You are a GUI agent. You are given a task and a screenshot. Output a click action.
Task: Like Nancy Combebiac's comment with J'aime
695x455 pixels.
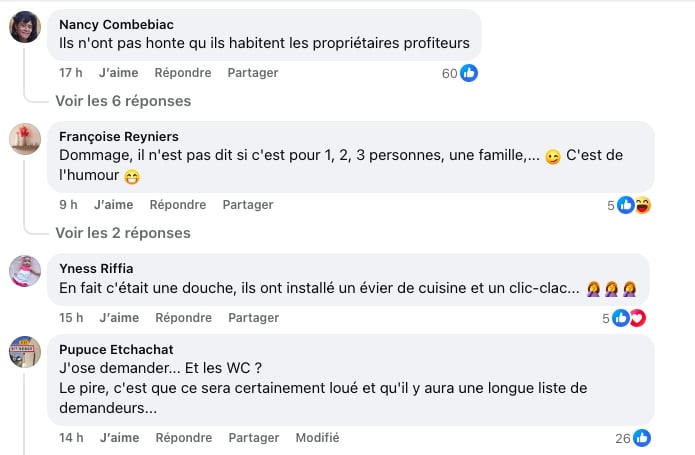tap(119, 73)
